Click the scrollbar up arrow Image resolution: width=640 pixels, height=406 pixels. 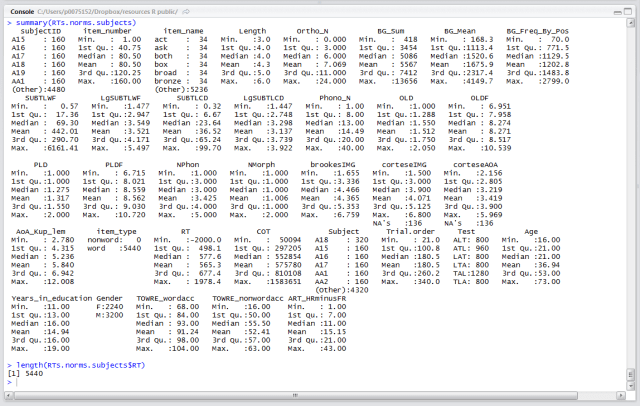click(632, 20)
